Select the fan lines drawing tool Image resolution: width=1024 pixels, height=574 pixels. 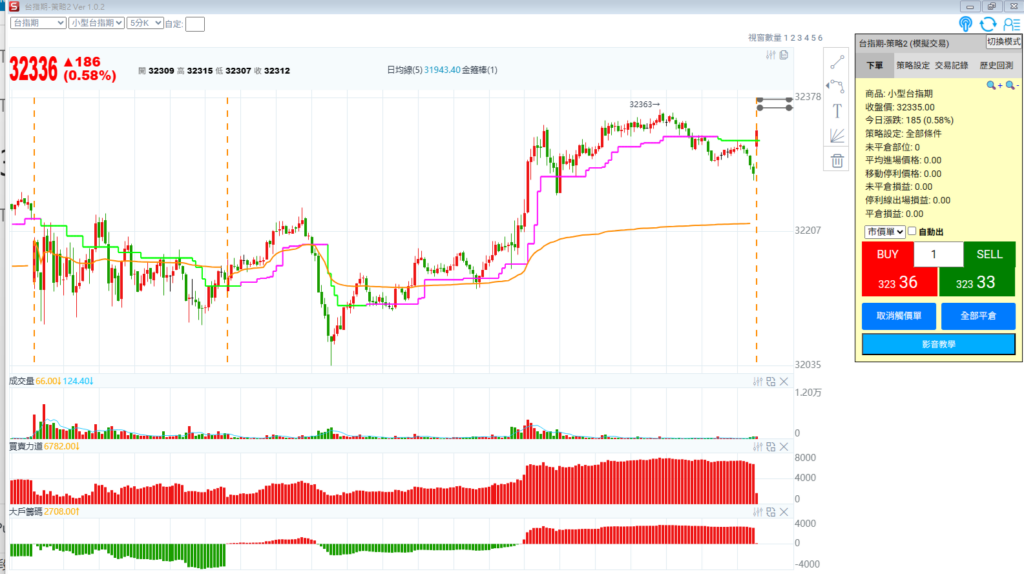pos(837,136)
